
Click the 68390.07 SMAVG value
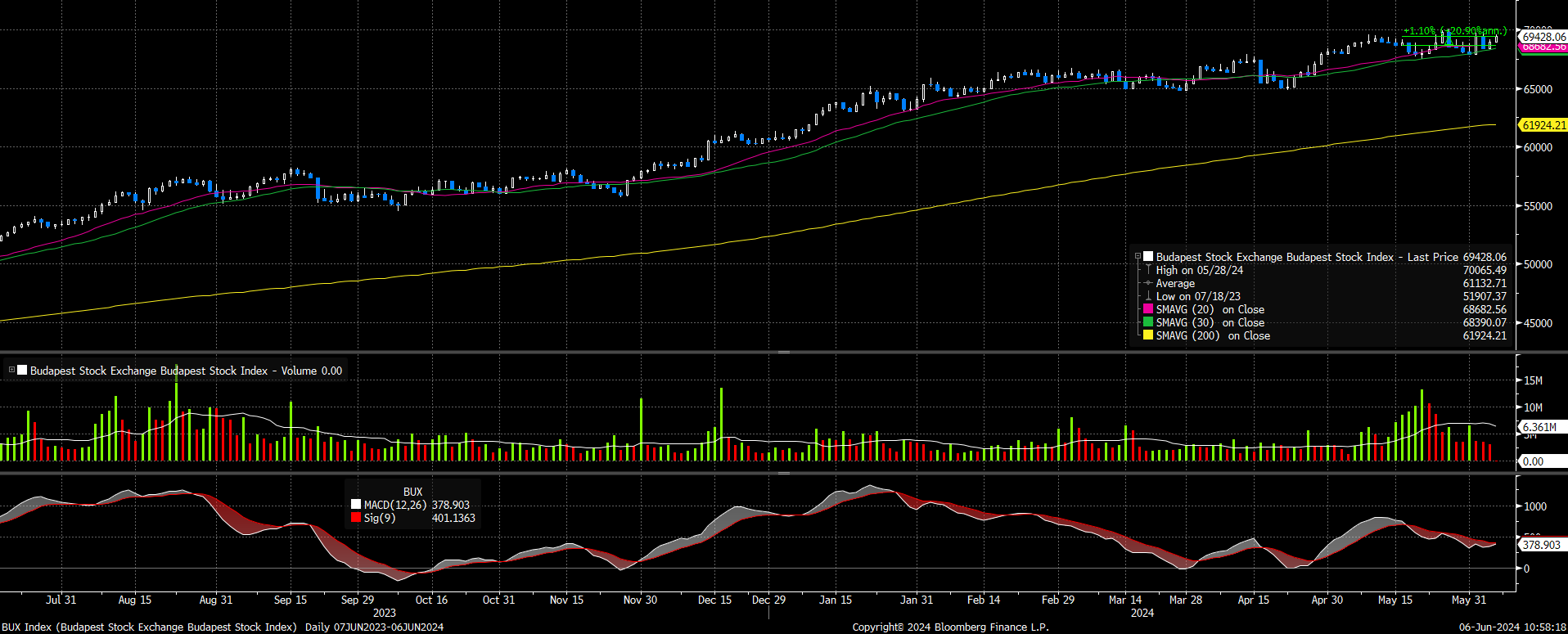coord(1485,322)
